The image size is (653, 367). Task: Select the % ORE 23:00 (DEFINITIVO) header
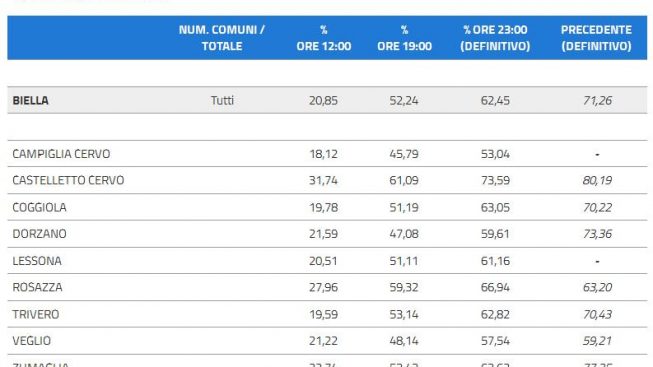pyautogui.click(x=495, y=38)
